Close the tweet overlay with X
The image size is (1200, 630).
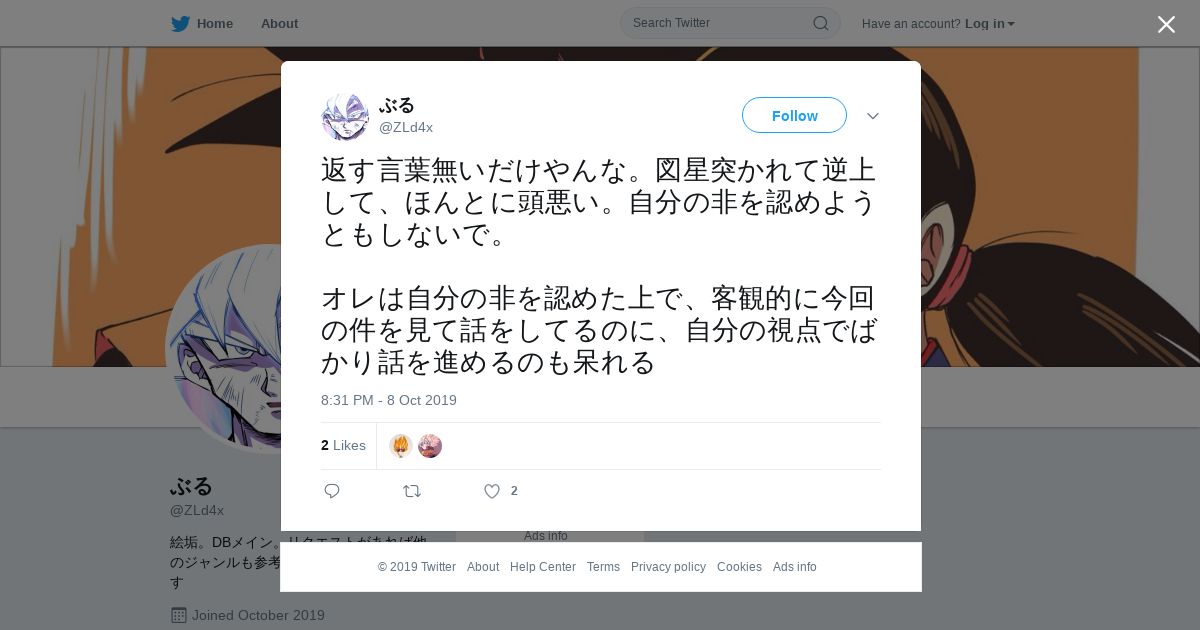click(1166, 25)
